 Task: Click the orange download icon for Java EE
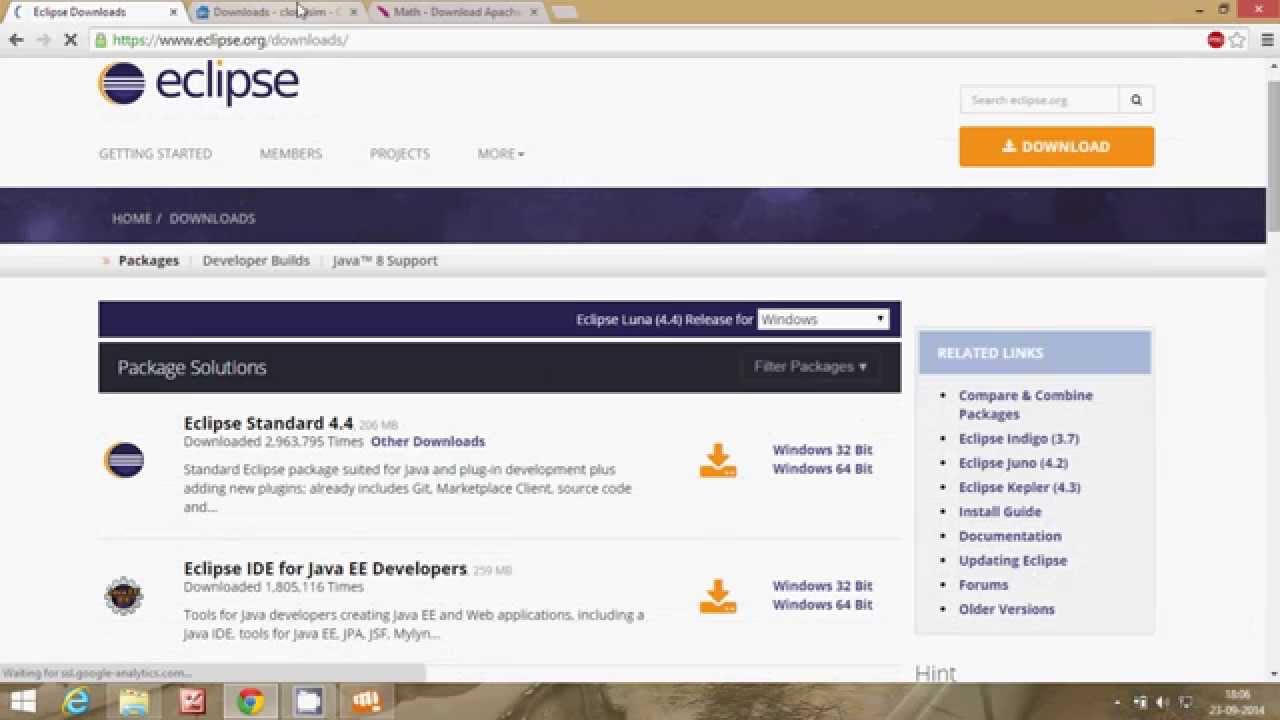(718, 596)
